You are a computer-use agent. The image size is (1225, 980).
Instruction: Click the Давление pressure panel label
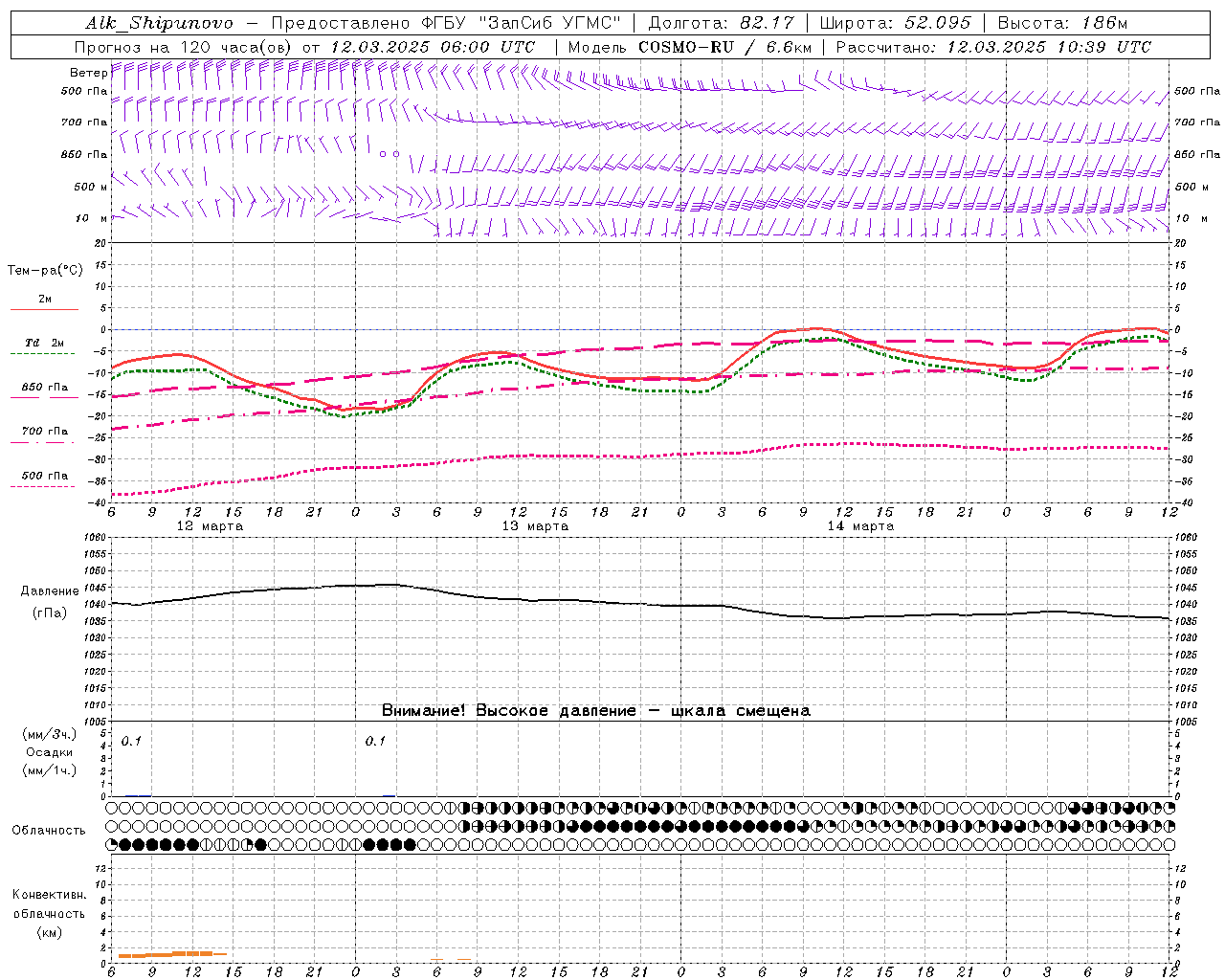point(50,591)
